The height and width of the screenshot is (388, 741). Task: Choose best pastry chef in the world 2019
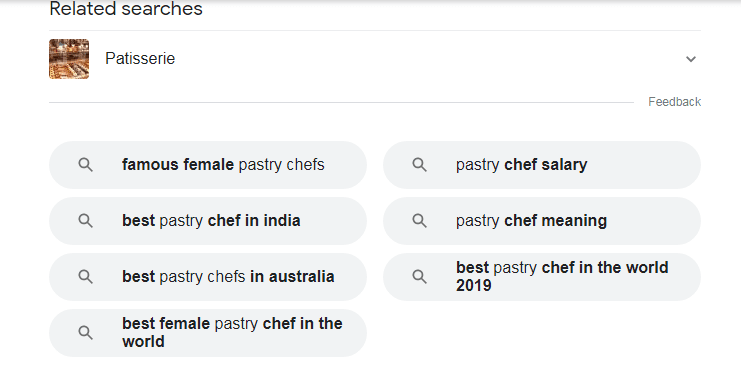point(542,276)
